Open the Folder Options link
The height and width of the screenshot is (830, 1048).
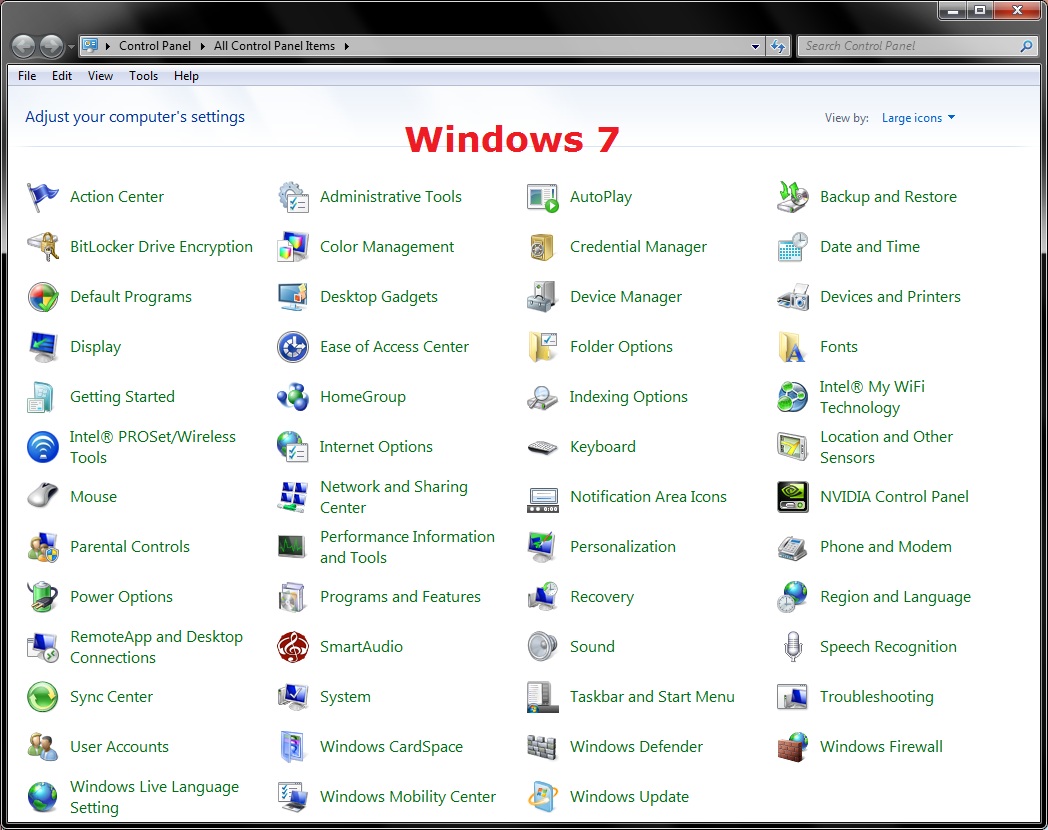click(621, 347)
